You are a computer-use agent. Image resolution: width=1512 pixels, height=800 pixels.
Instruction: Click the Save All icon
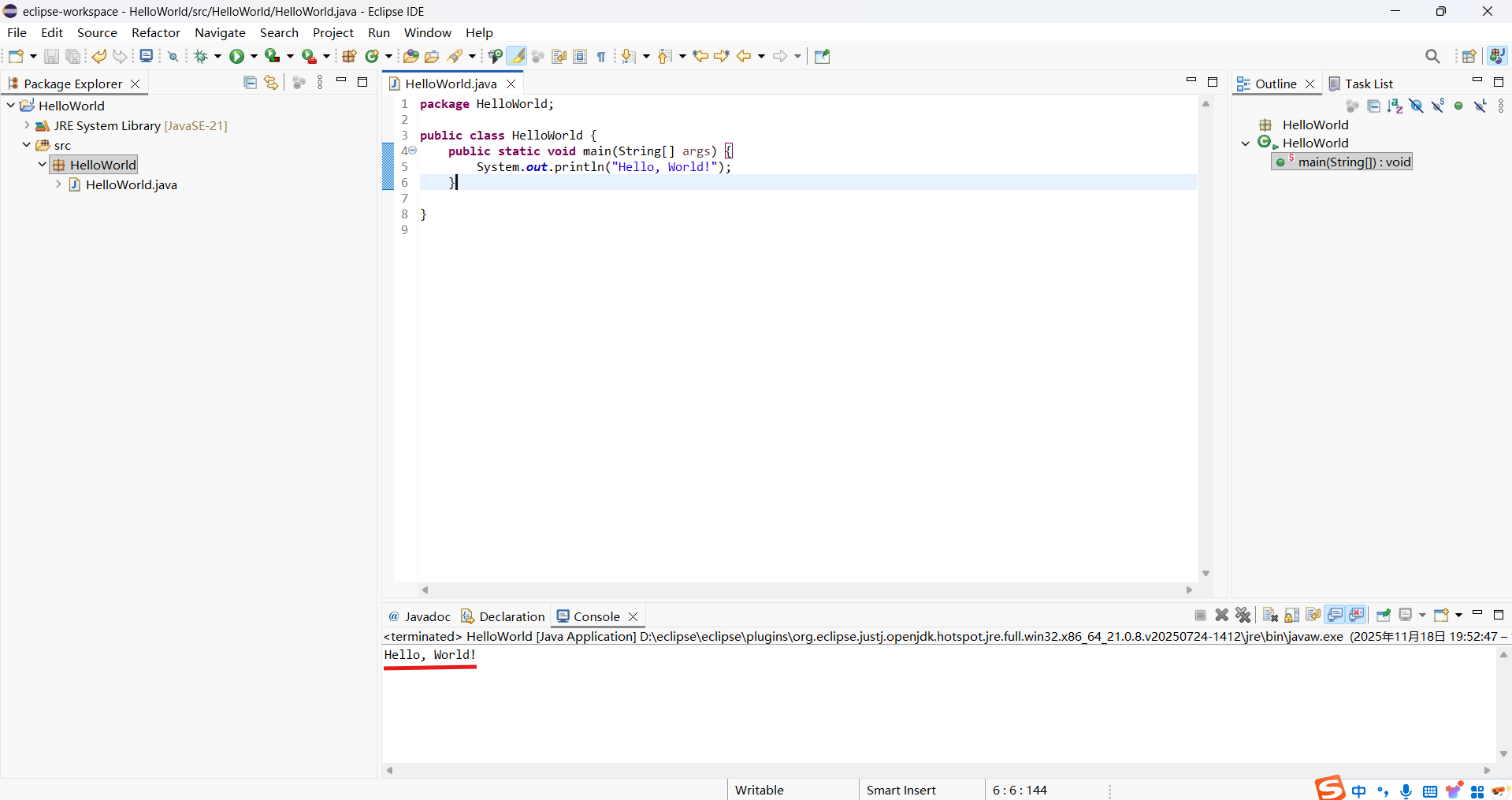pos(72,56)
